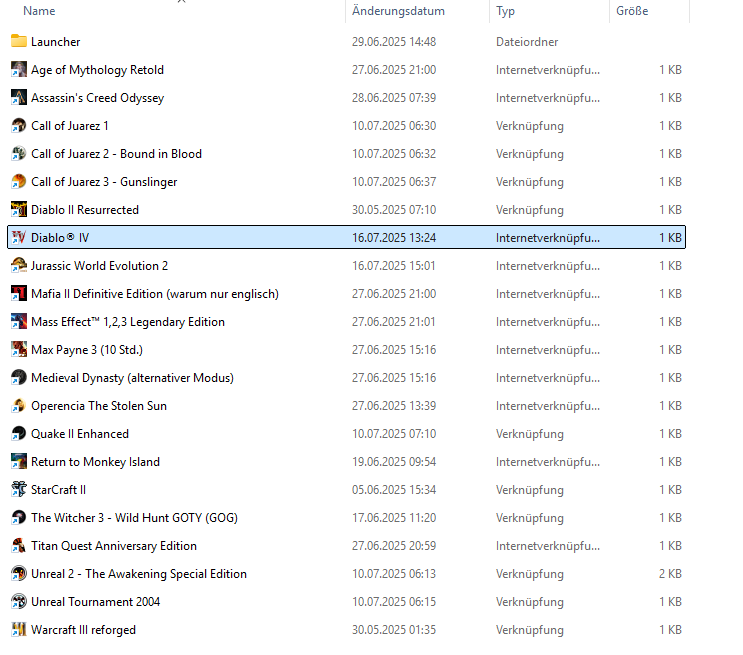Click the 'Call of Juarez 1' name
The width and height of the screenshot is (743, 655).
tap(70, 126)
